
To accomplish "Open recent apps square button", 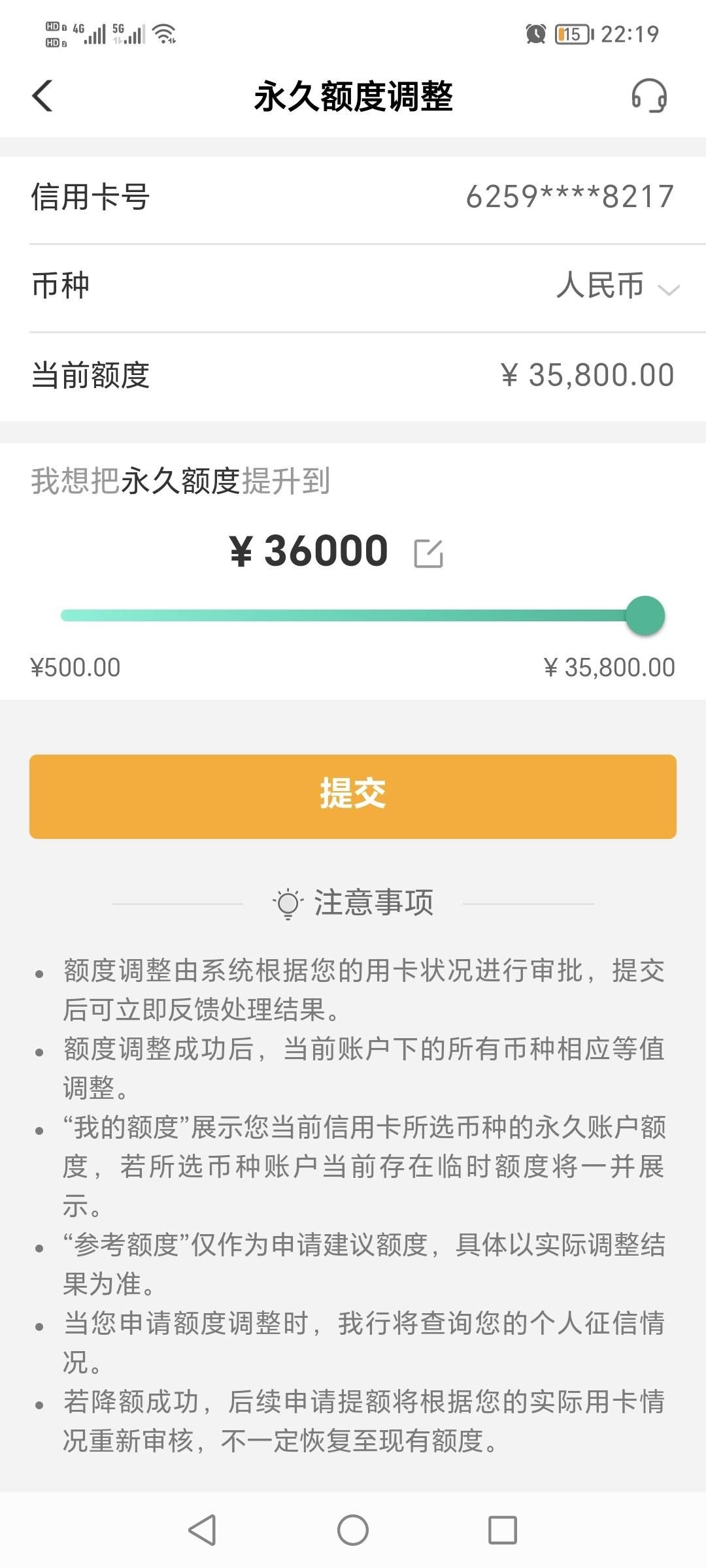I will pos(503,1529).
